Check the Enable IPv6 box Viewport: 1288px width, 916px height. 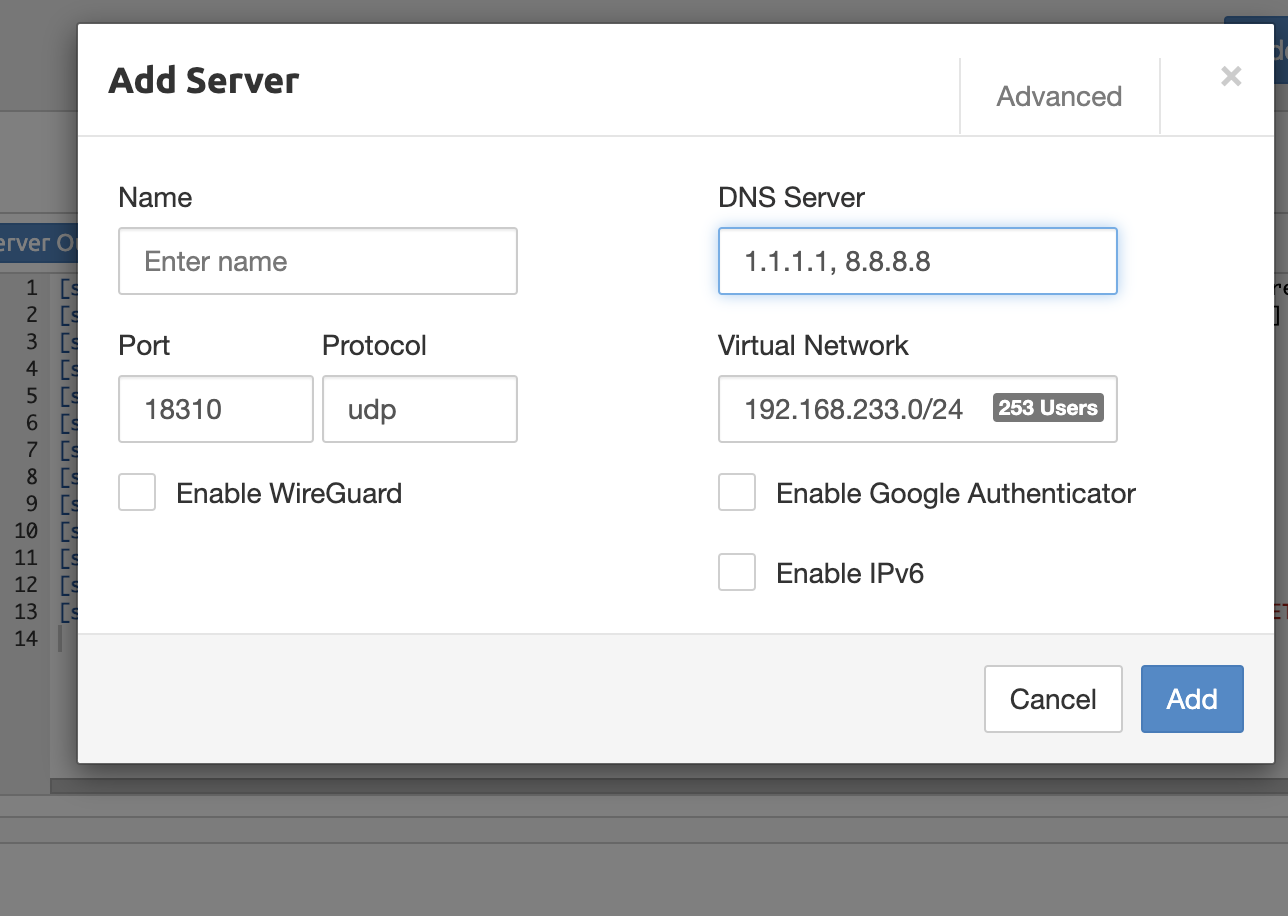point(737,573)
